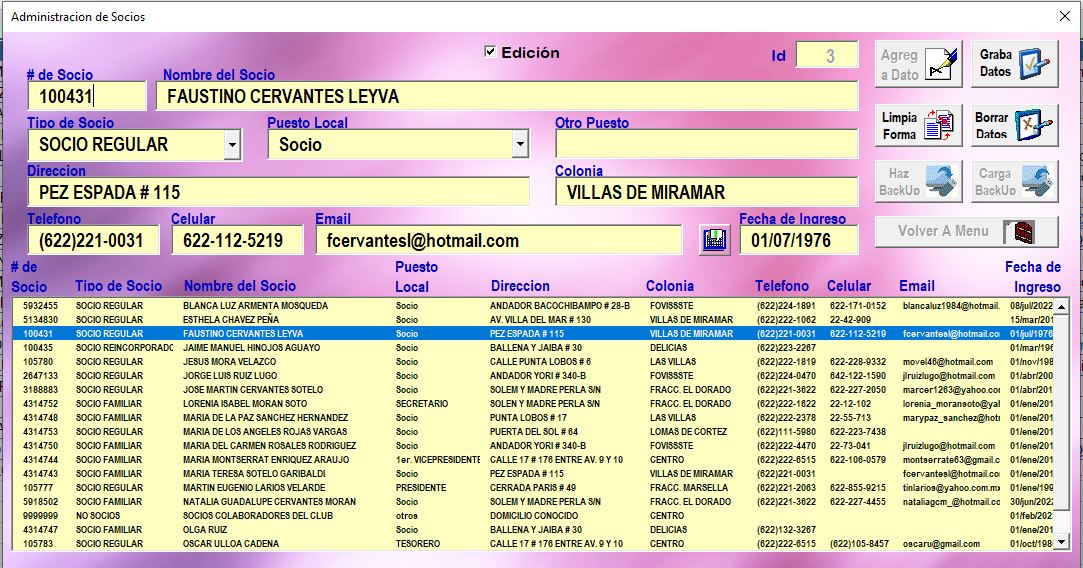1083x568 pixels.
Task: Delete record with Borrar Datos
Action: pos(1015,126)
